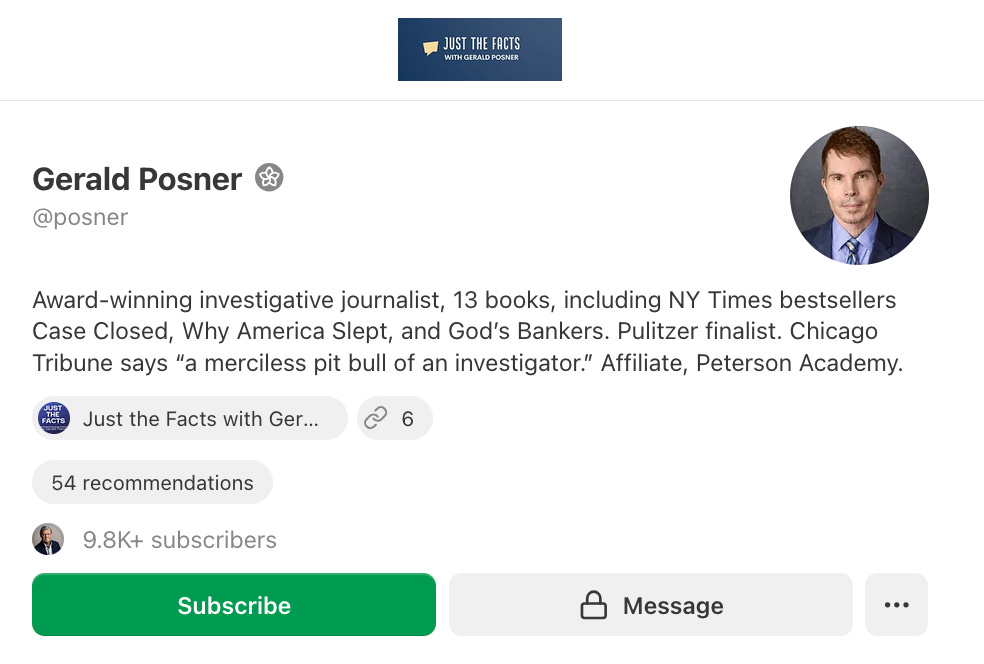The width and height of the screenshot is (984, 664).
Task: Click the profile bio text
Action: [468, 331]
